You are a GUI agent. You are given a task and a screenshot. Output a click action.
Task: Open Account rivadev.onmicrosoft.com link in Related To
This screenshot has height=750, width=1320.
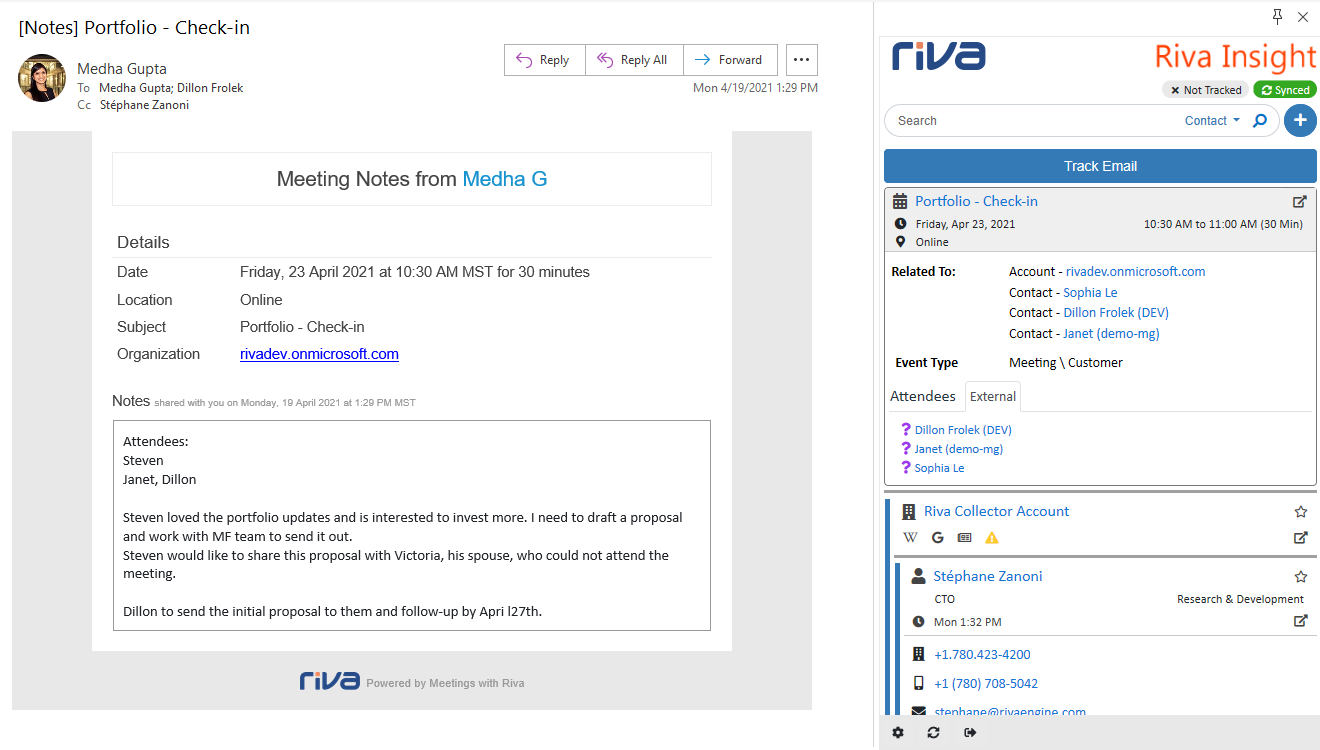[x=1135, y=271]
